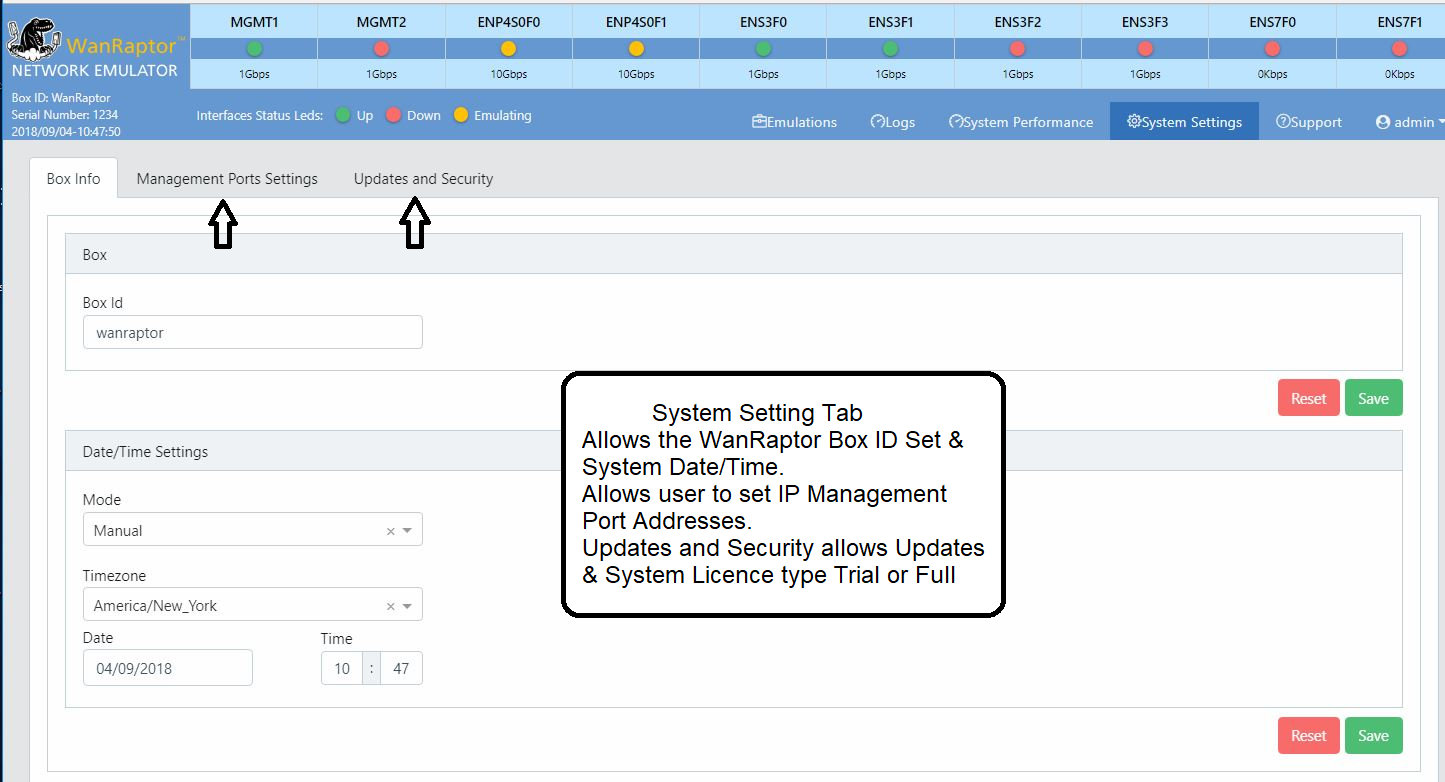Click the Box Id input field

[x=252, y=331]
